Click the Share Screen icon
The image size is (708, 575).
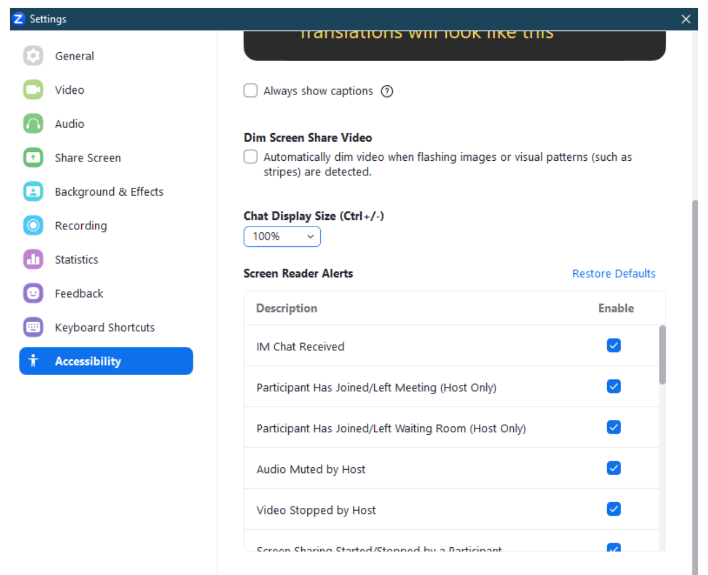click(33, 158)
